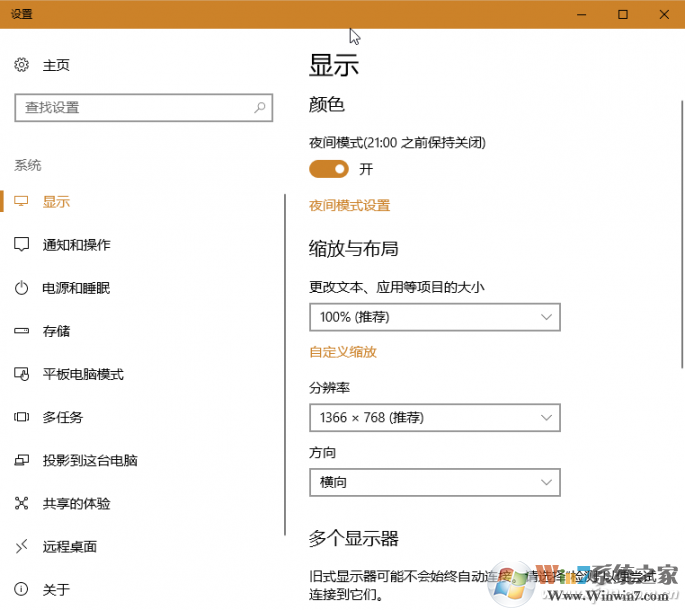685x610 pixels.
Task: Open 远程桌面 settings page
Action: click(69, 546)
